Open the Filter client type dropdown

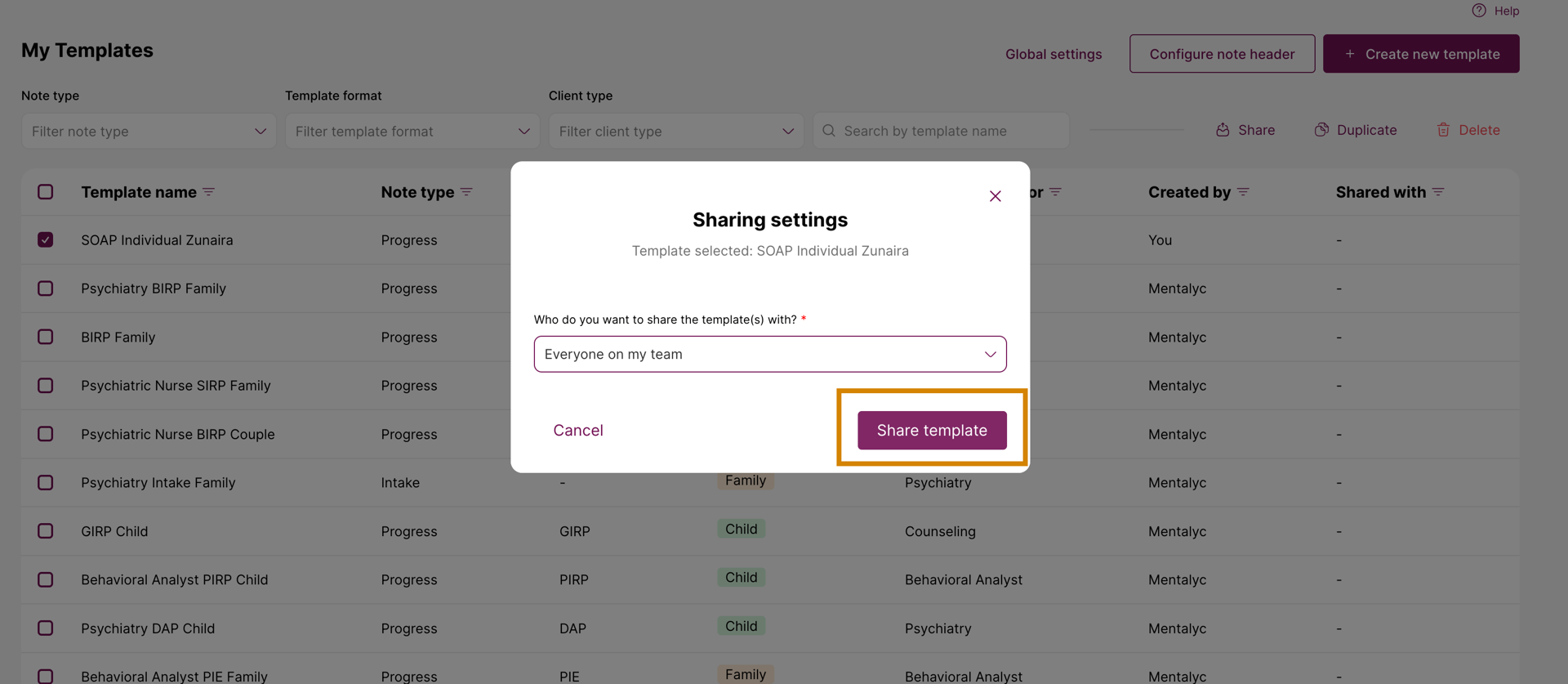click(x=676, y=131)
